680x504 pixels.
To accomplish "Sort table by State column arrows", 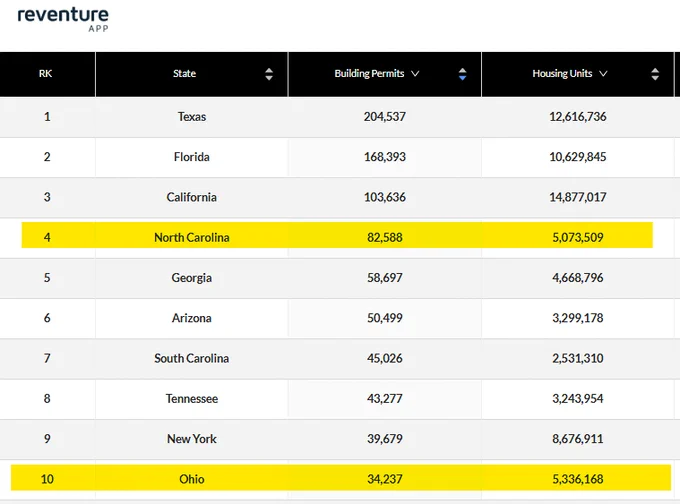I will pyautogui.click(x=269, y=74).
